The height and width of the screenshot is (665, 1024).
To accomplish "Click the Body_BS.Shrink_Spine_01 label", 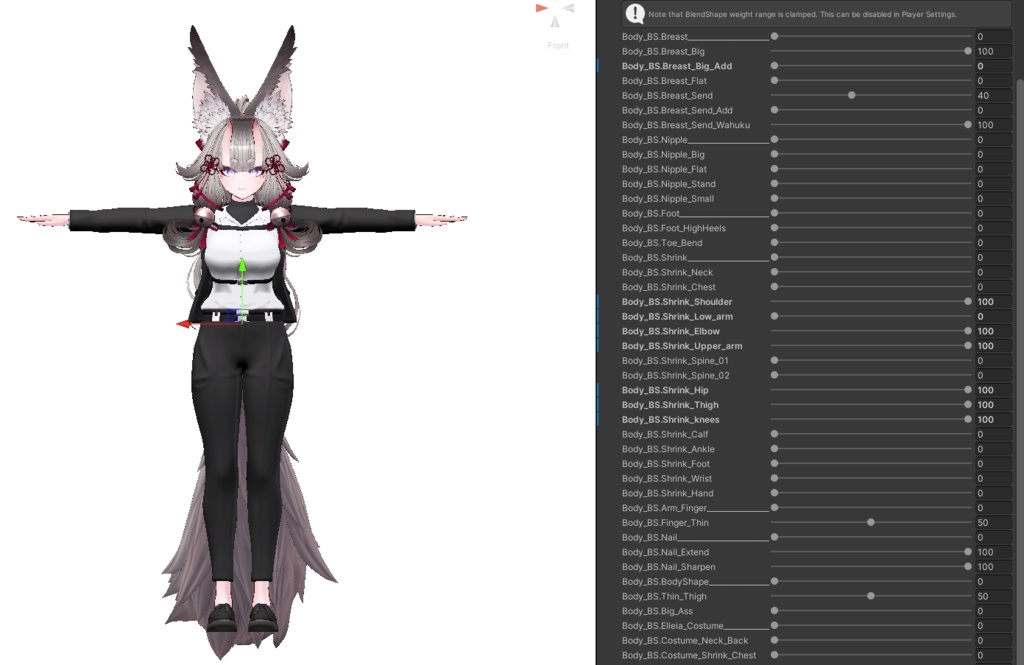I will click(675, 361).
